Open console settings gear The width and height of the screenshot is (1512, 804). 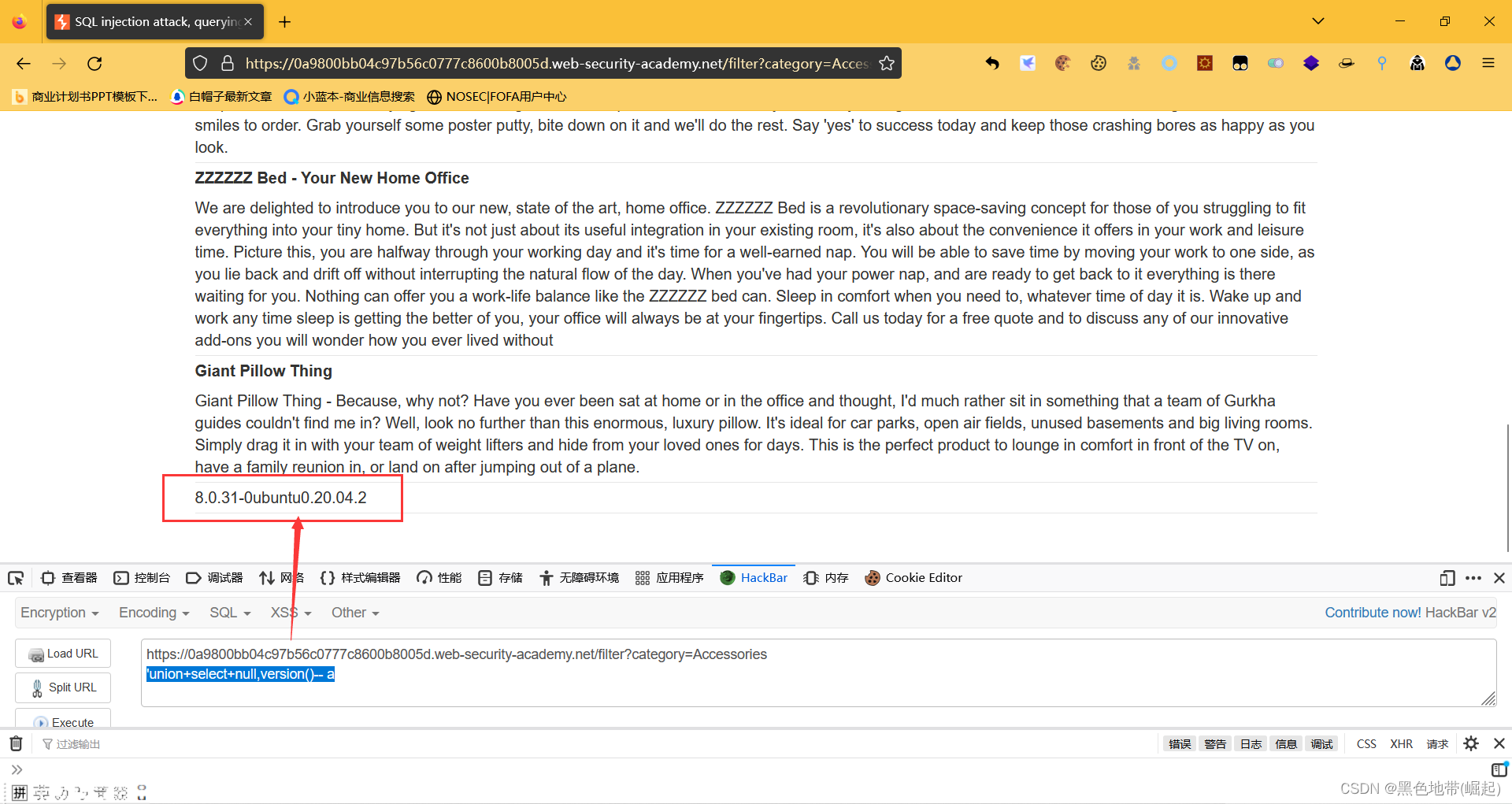1471,743
